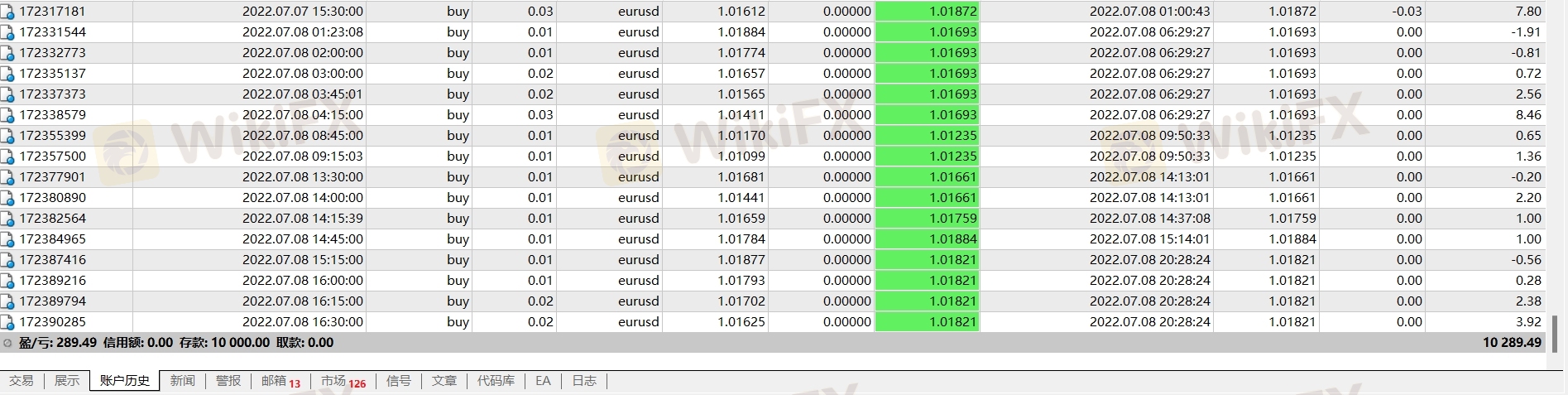Screen dimensions: 1568x395
Task: Switch to the EA tab
Action: (x=543, y=381)
